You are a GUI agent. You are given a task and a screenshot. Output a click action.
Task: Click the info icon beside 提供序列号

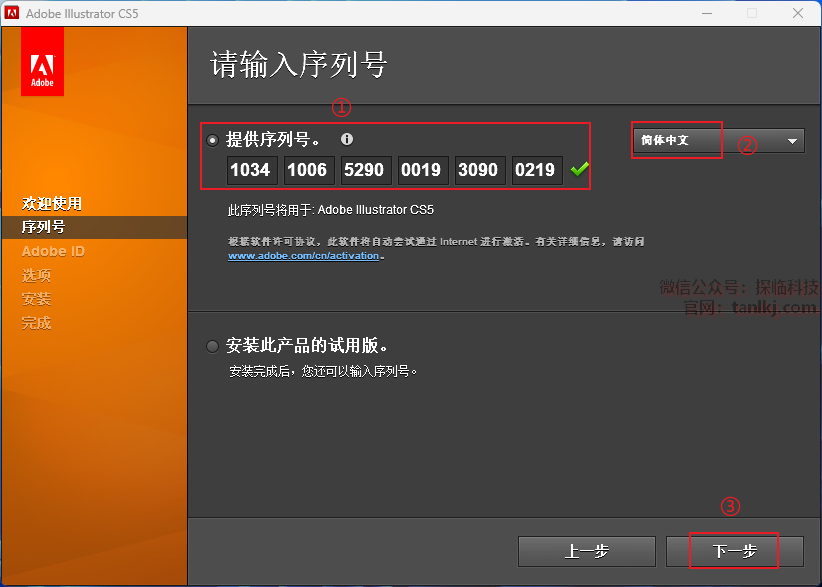click(x=347, y=139)
